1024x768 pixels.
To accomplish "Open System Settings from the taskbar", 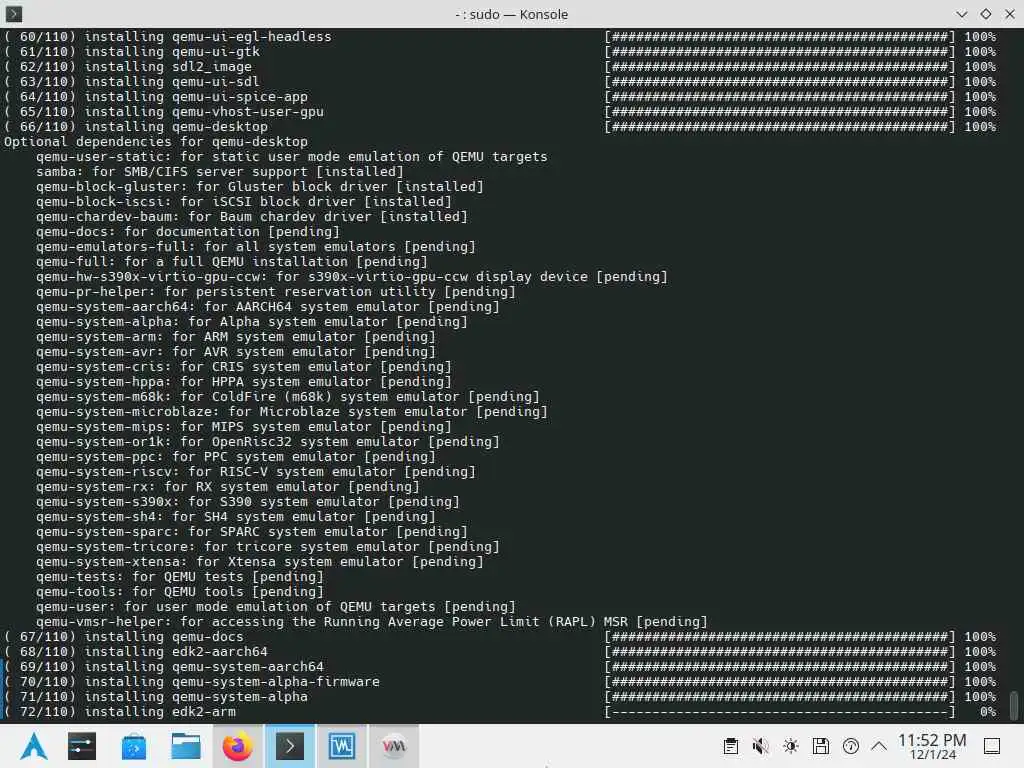I will pyautogui.click(x=82, y=746).
